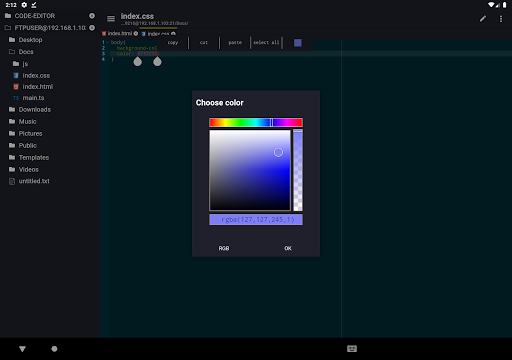Open index.css in file tree
Screen dimensions: 512x360
(32, 76)
